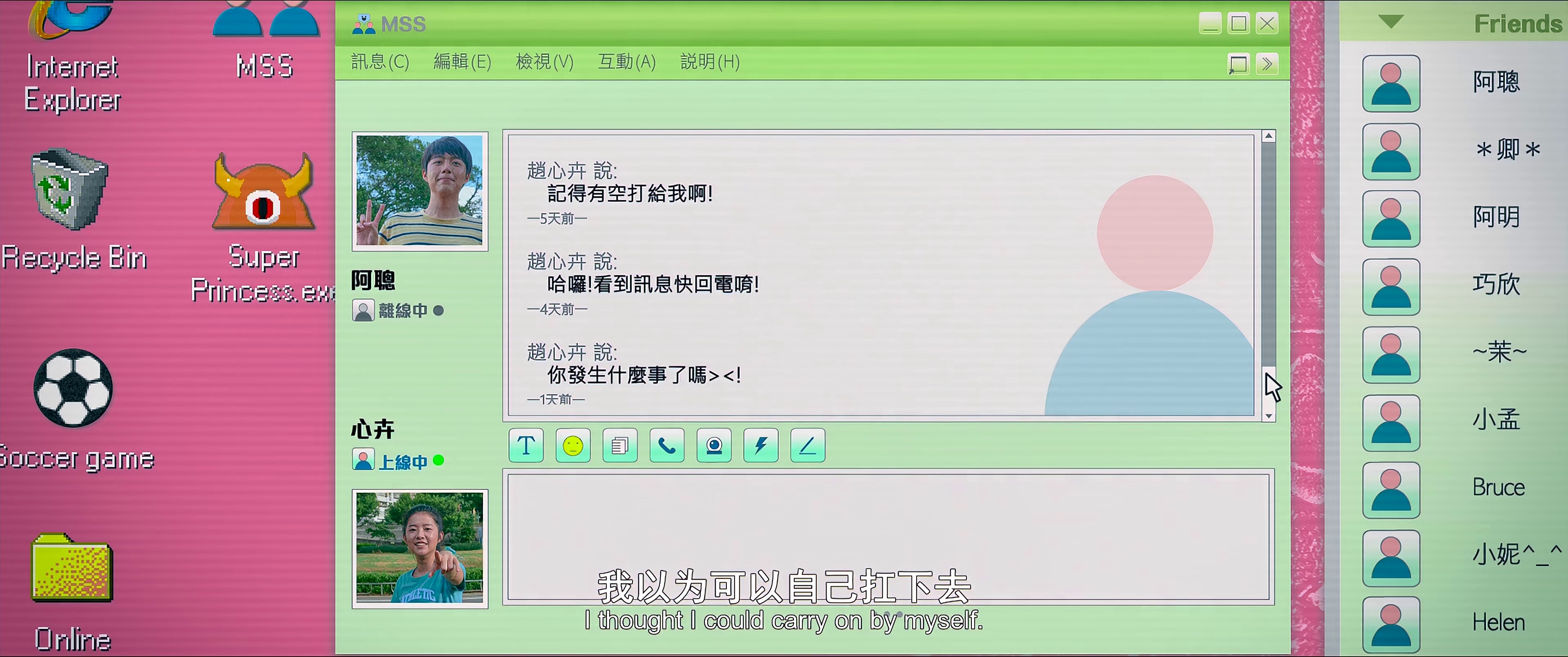Select the text formatting (T) tool
1568x657 pixels.
(525, 445)
